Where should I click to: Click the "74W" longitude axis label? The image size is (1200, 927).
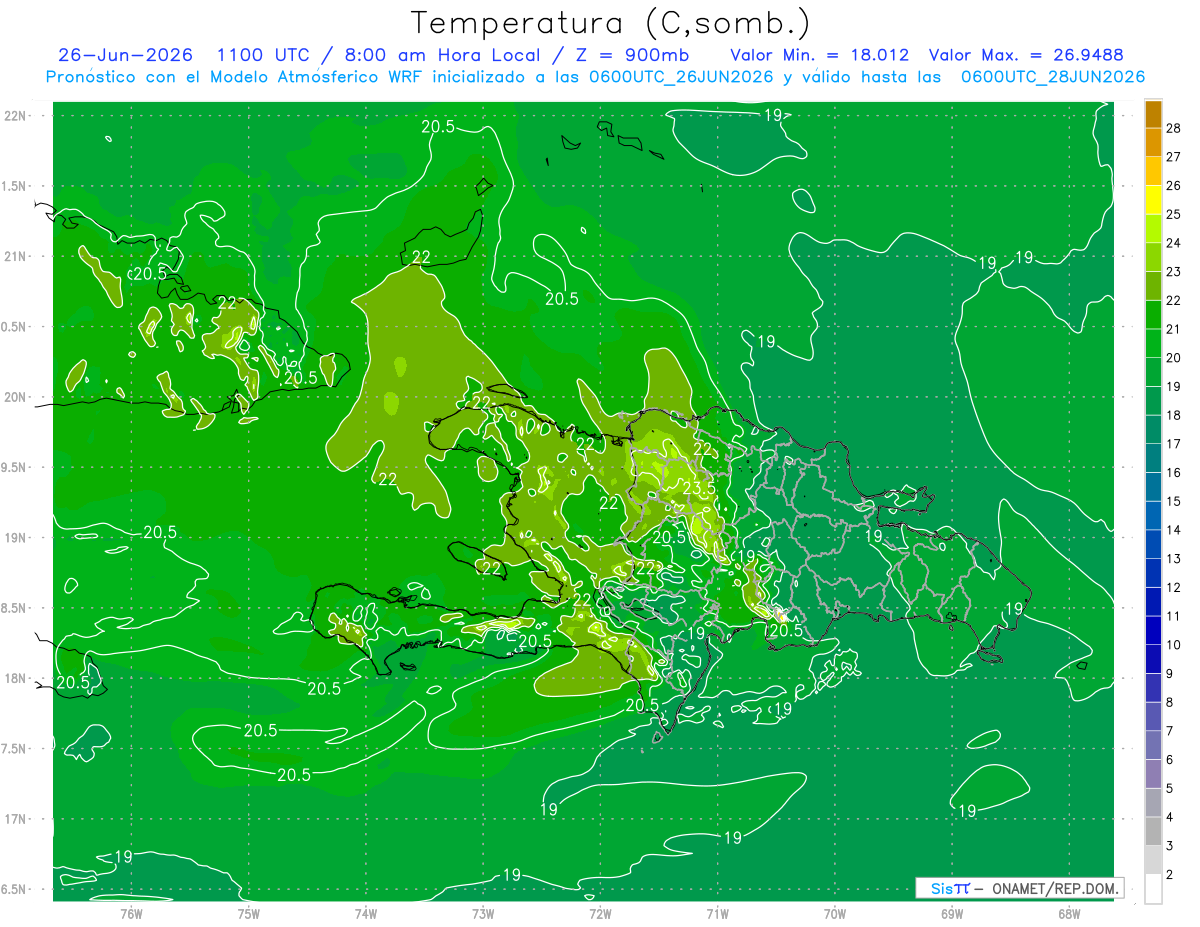tap(366, 912)
